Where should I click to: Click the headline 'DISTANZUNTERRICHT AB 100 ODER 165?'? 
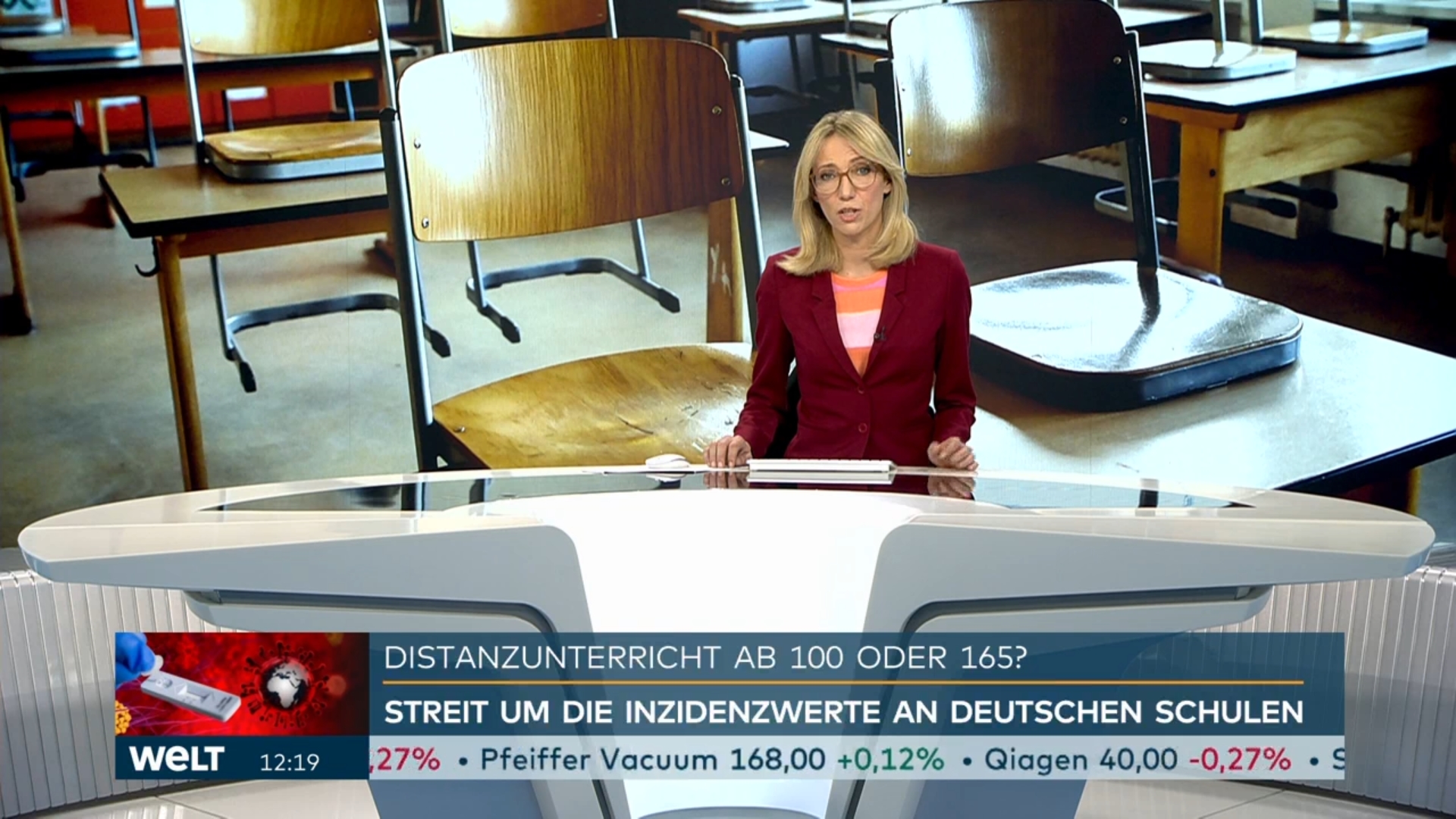point(704,657)
